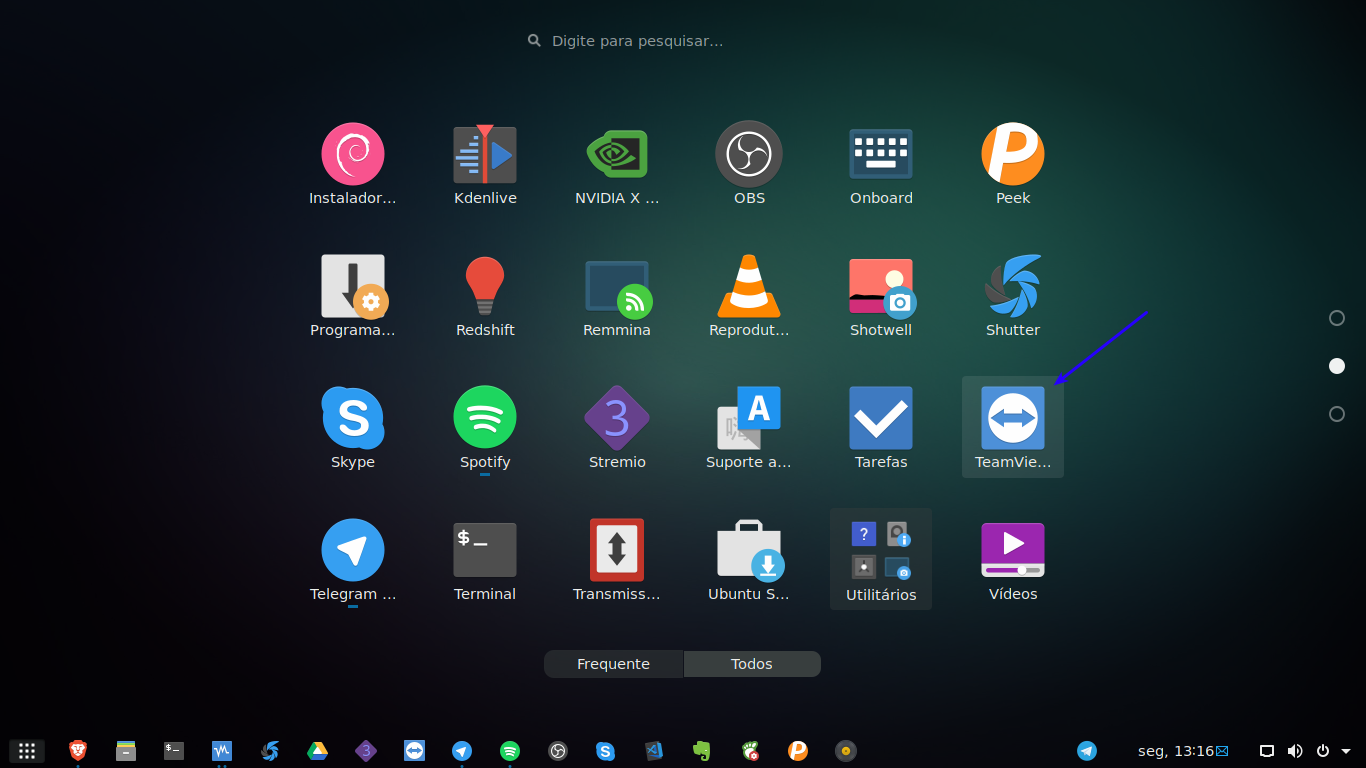Launch Peek from the app grid
1366x768 pixels.
pos(1013,165)
